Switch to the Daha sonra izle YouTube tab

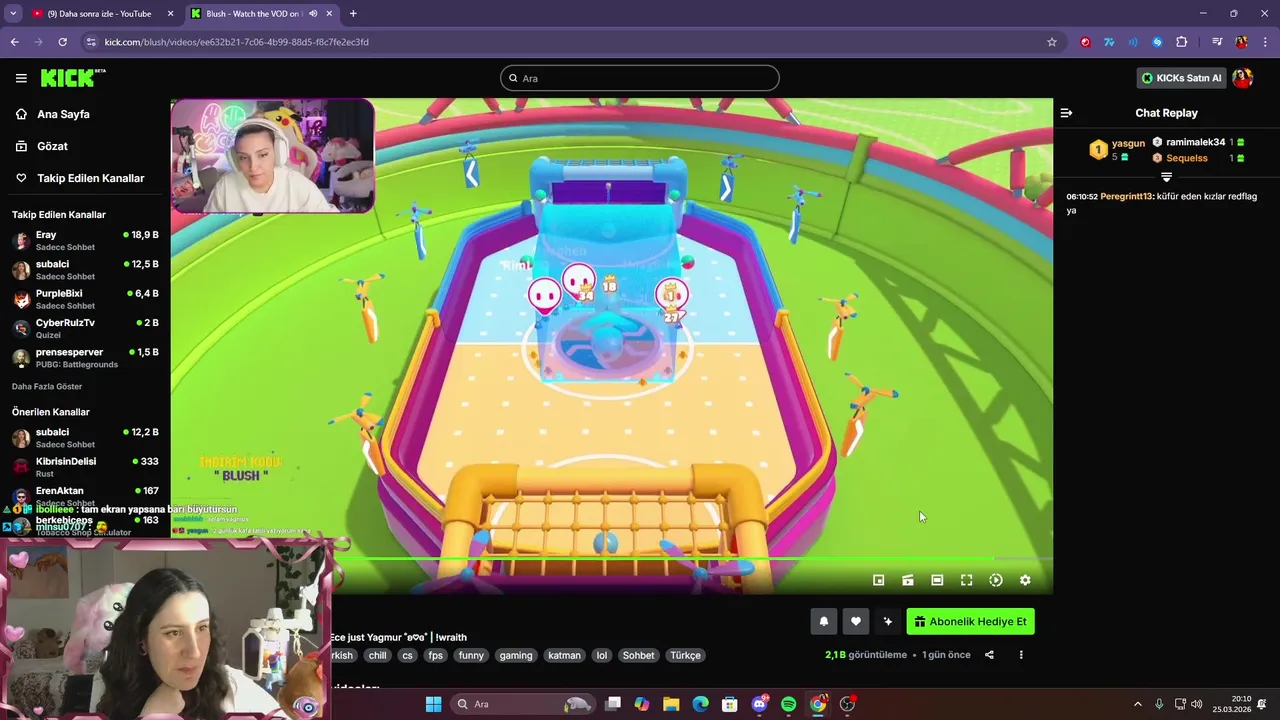(102, 14)
